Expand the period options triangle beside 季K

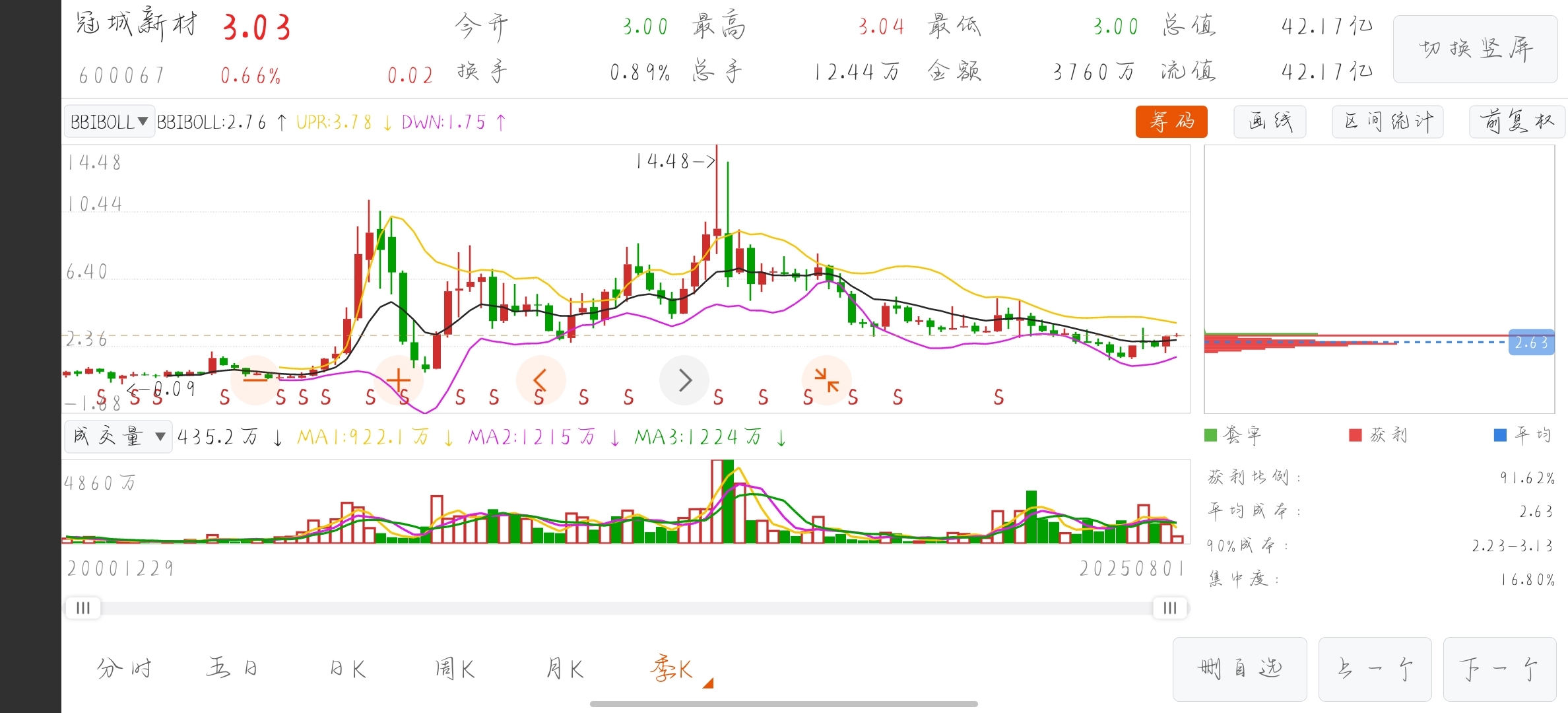point(708,683)
